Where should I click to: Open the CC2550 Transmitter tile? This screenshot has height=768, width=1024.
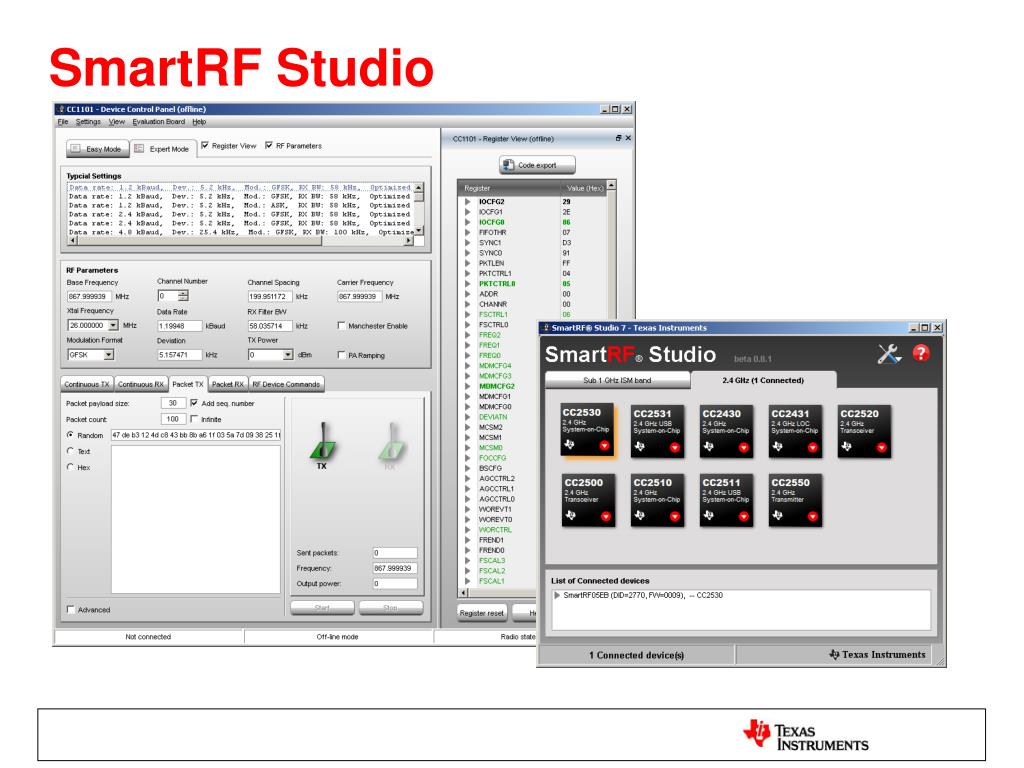click(x=795, y=500)
